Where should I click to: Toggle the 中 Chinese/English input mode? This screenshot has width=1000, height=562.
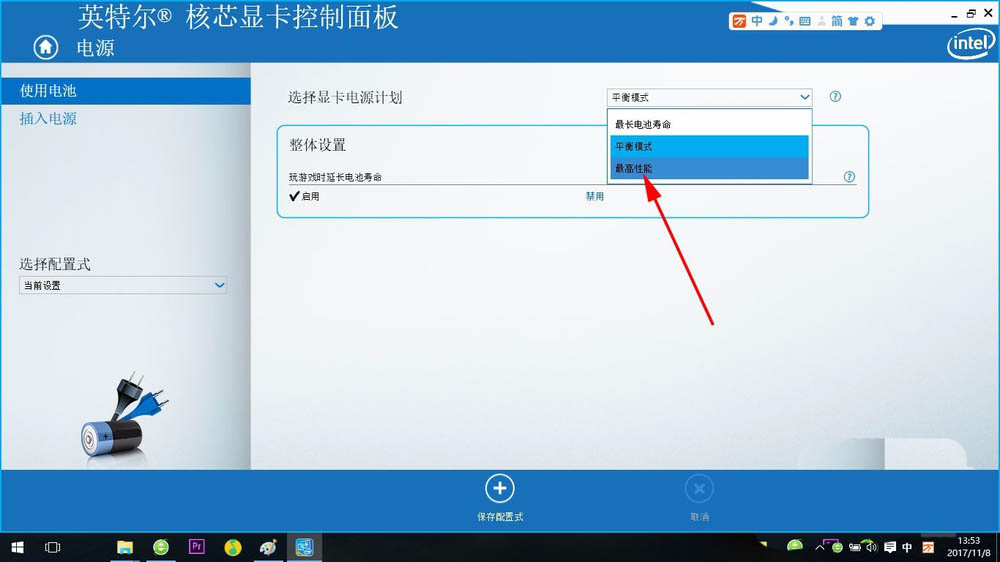click(756, 21)
